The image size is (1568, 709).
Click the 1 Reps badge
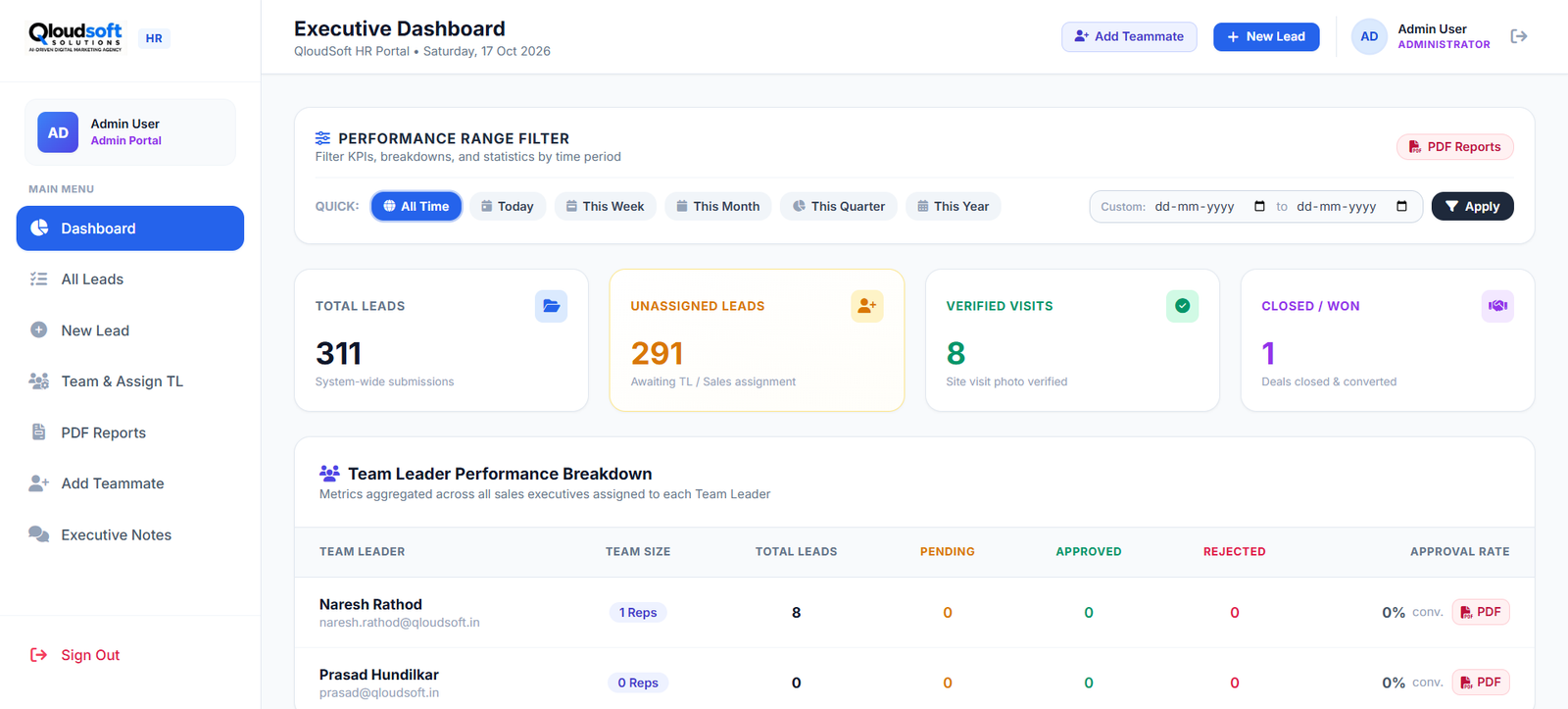pyautogui.click(x=638, y=612)
